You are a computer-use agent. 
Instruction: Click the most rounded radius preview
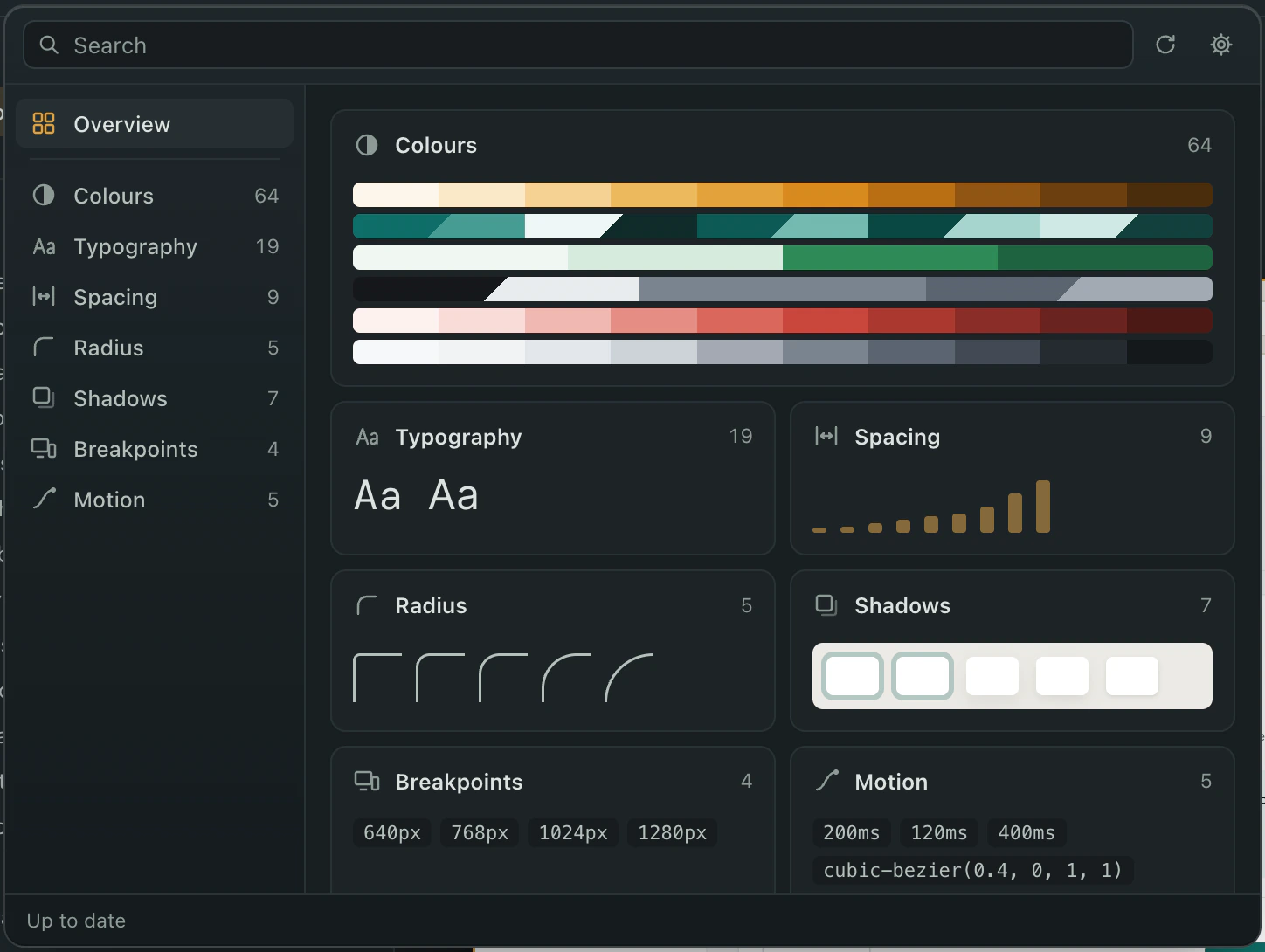pos(629,678)
